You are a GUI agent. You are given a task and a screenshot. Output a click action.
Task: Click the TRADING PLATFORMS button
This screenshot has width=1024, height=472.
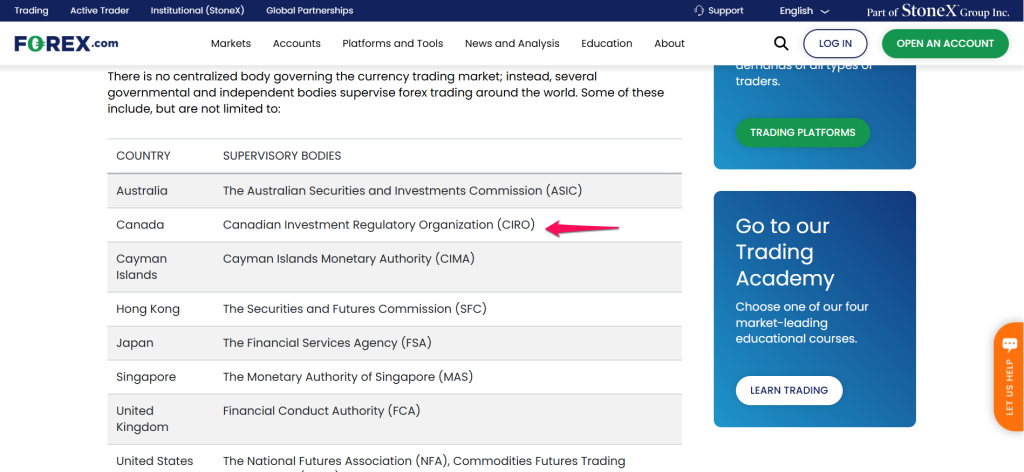(803, 133)
